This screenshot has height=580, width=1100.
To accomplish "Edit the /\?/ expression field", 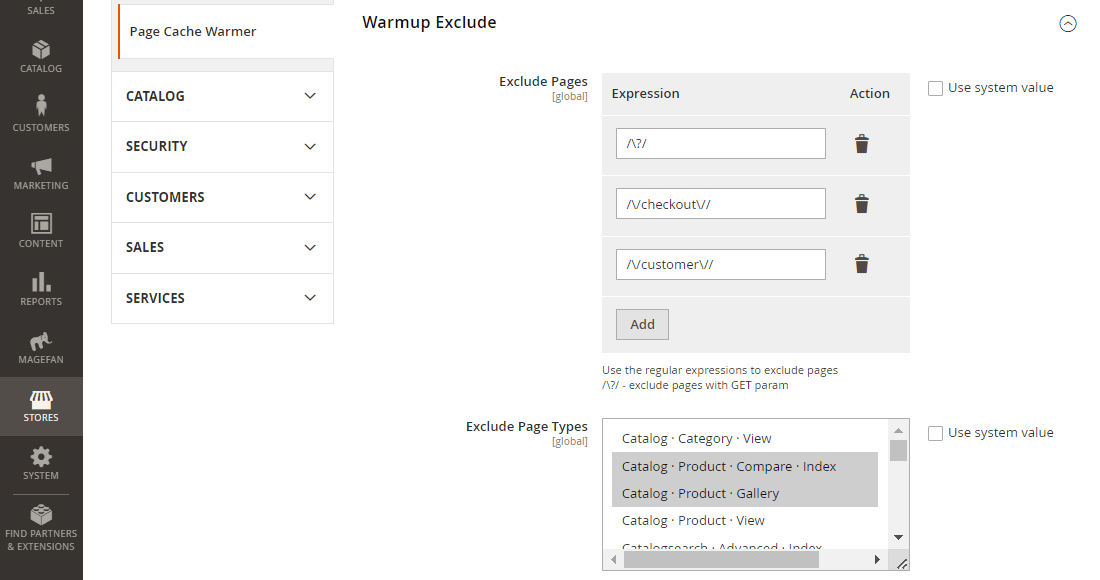I will coord(720,144).
